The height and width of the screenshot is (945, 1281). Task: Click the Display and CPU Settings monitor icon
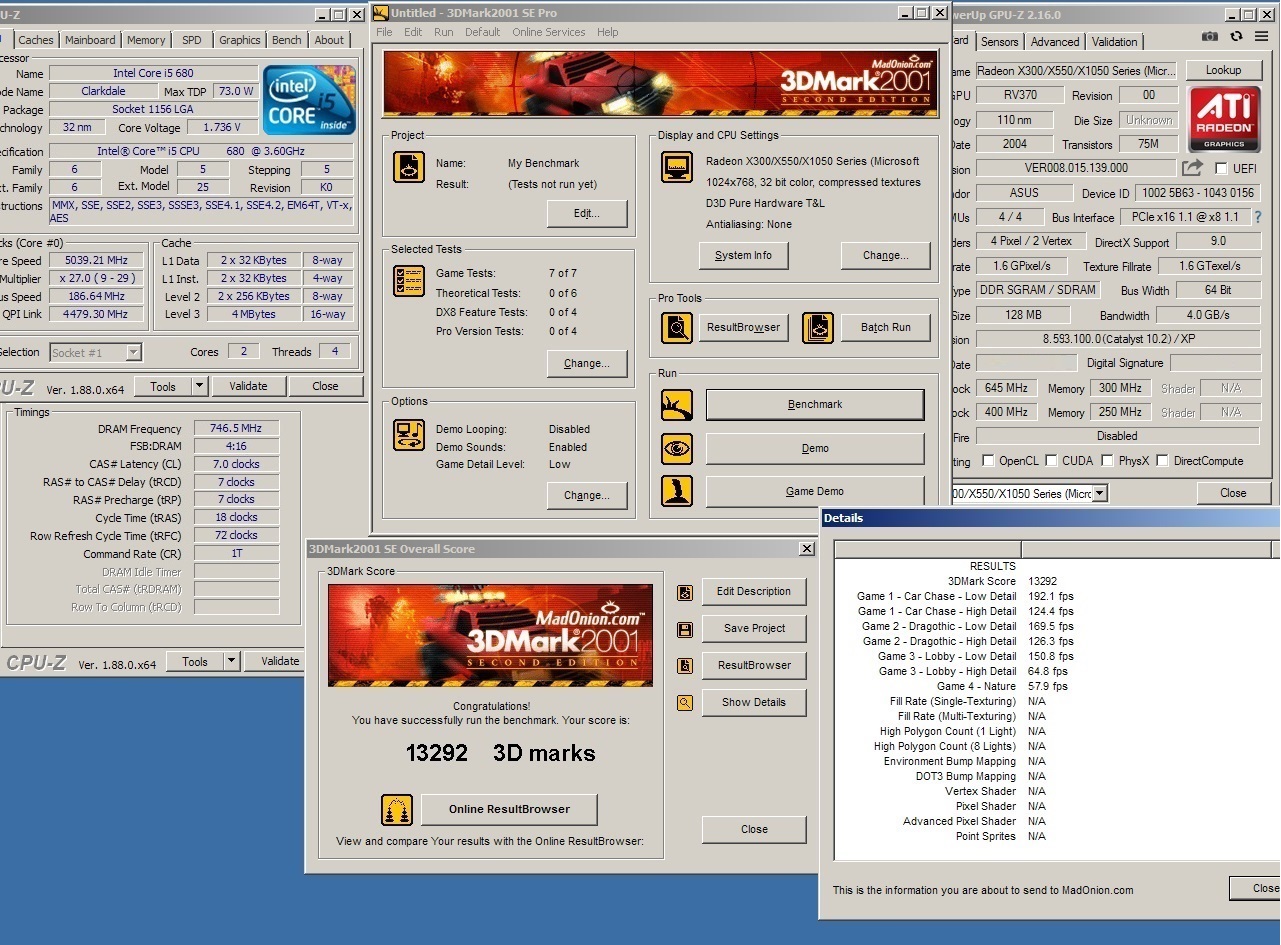click(x=677, y=167)
